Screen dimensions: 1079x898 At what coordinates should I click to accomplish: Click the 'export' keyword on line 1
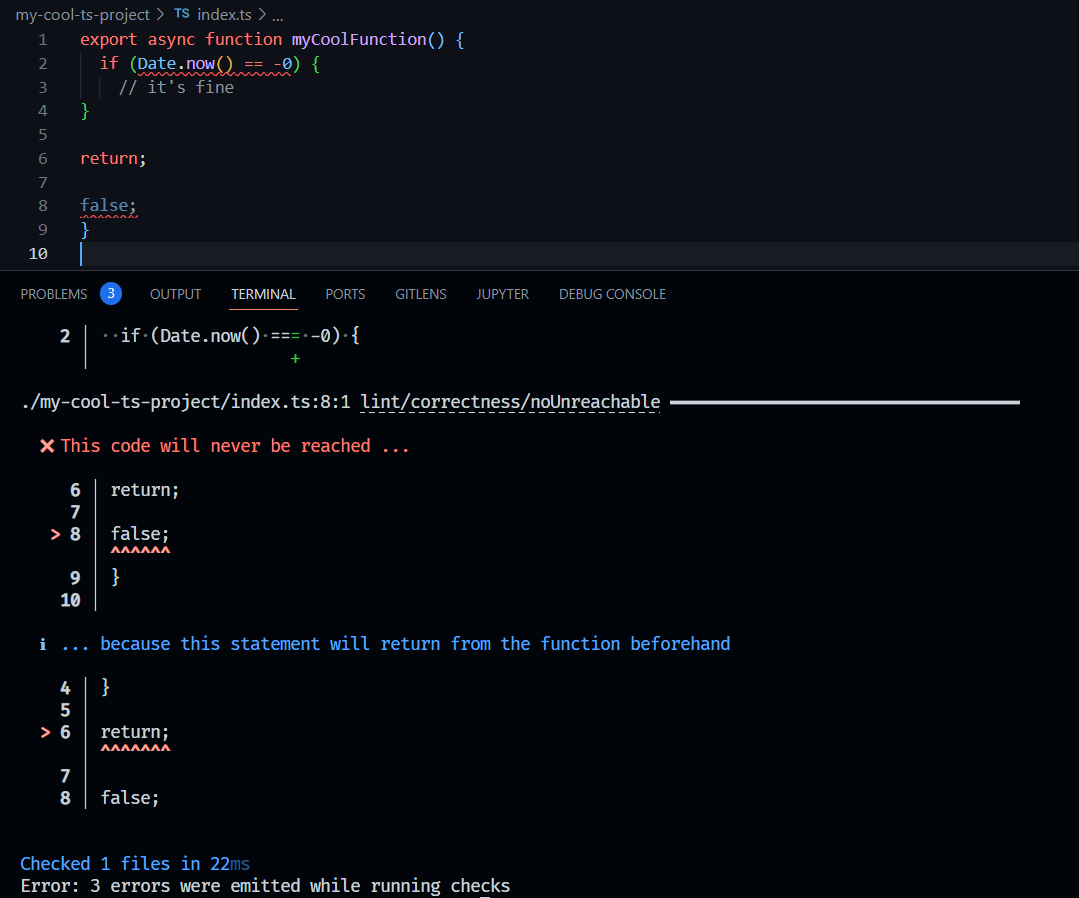[x=108, y=40]
